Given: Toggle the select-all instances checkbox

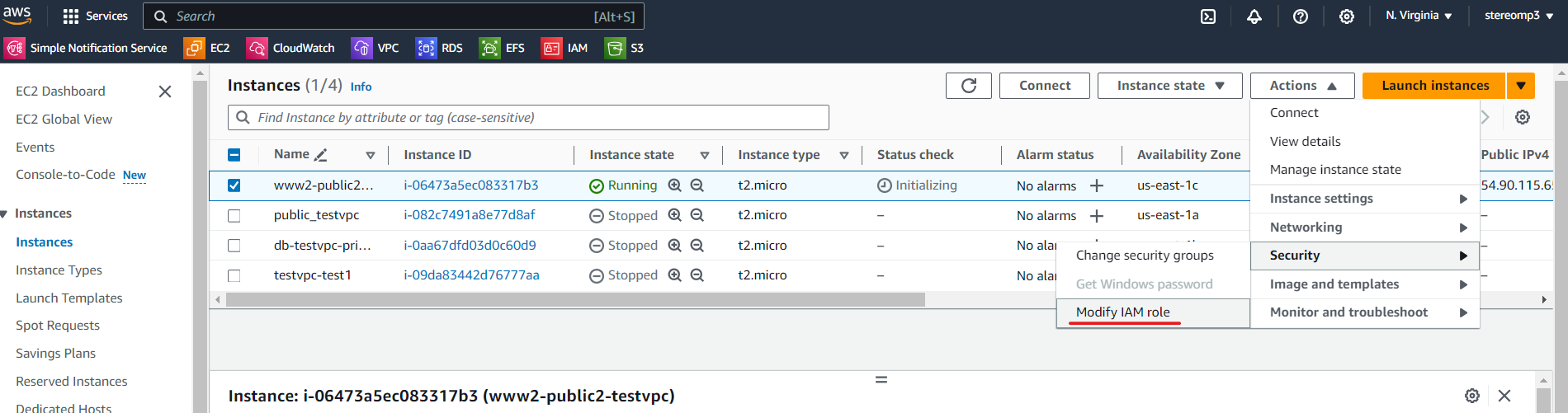Looking at the screenshot, I should [234, 155].
